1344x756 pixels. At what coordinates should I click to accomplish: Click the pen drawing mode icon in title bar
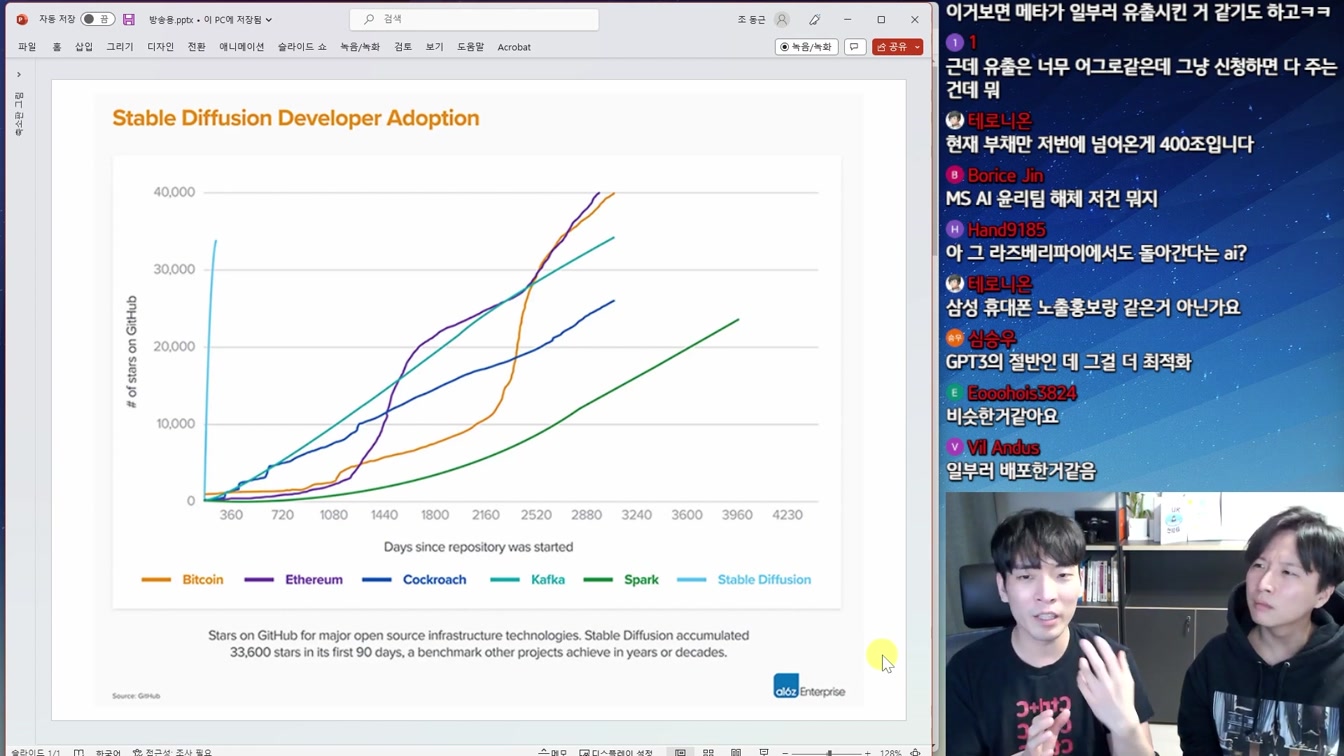pyautogui.click(x=815, y=19)
